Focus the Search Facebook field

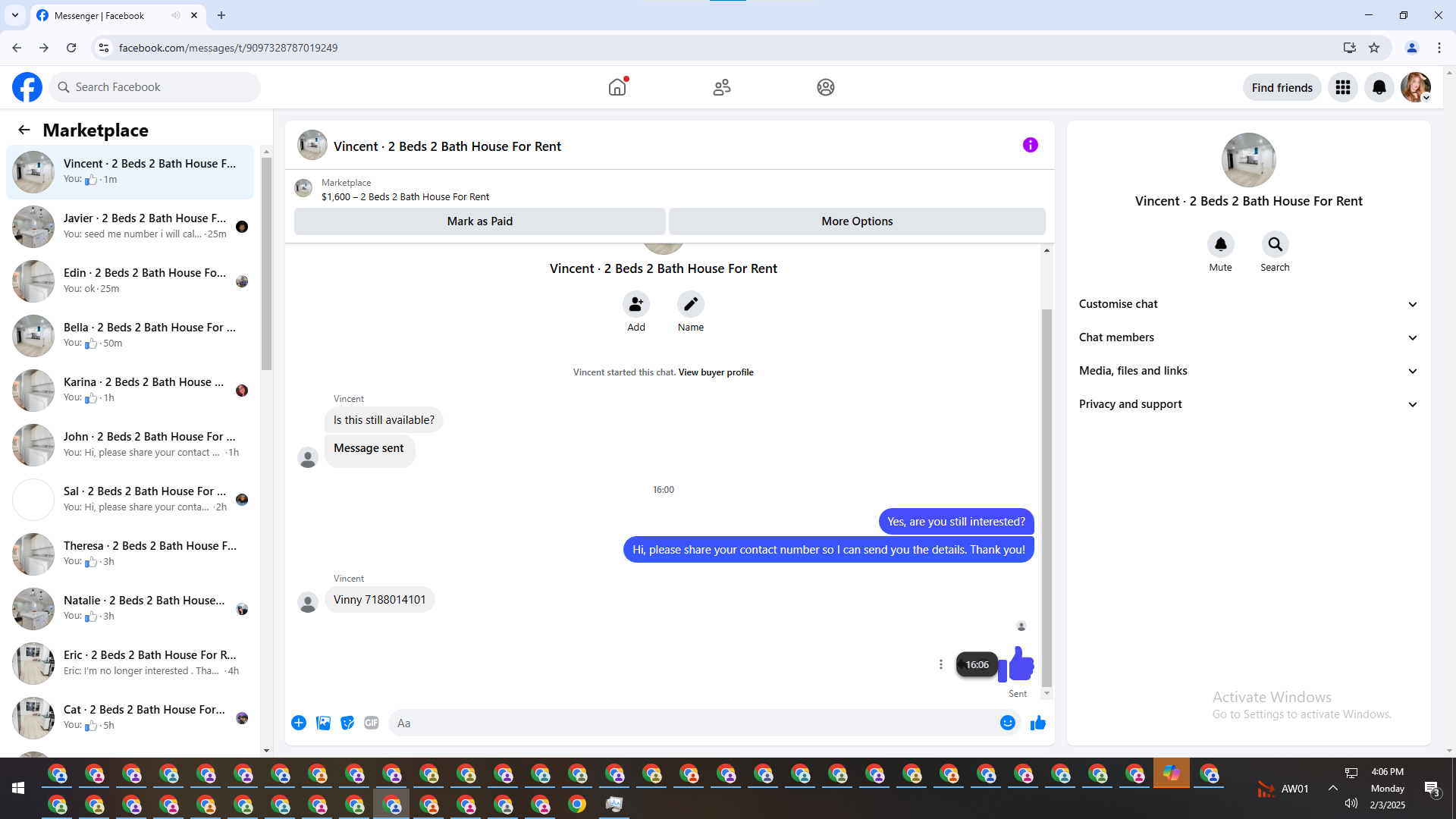[155, 87]
